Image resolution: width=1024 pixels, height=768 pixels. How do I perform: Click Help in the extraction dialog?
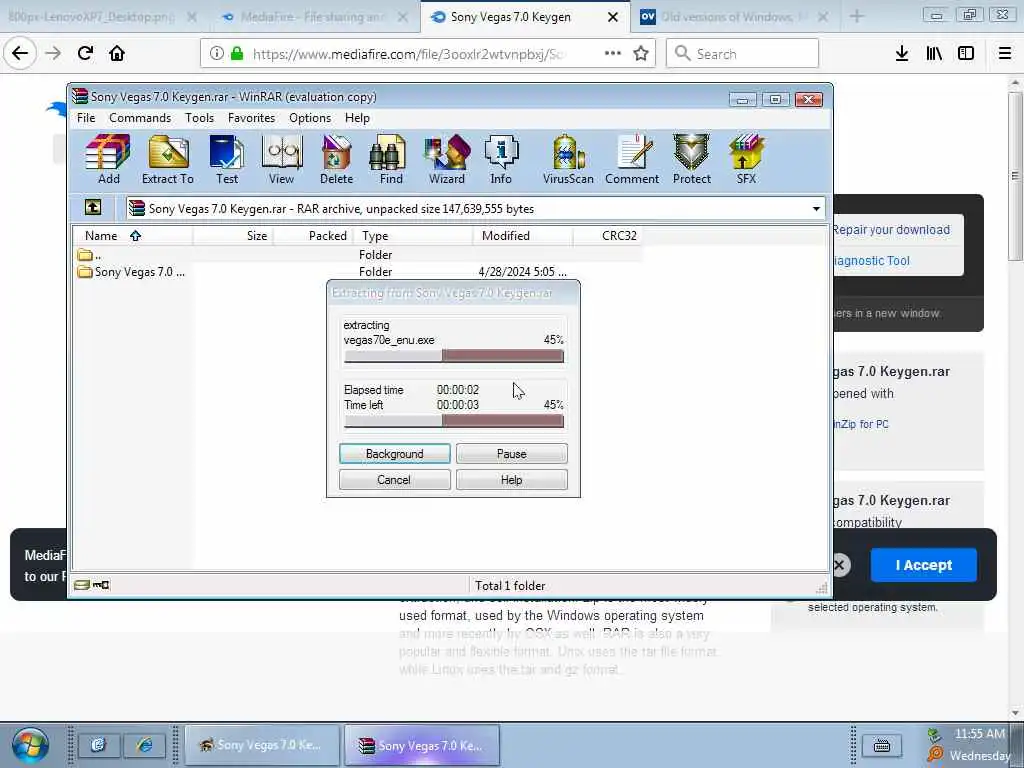[x=511, y=480]
